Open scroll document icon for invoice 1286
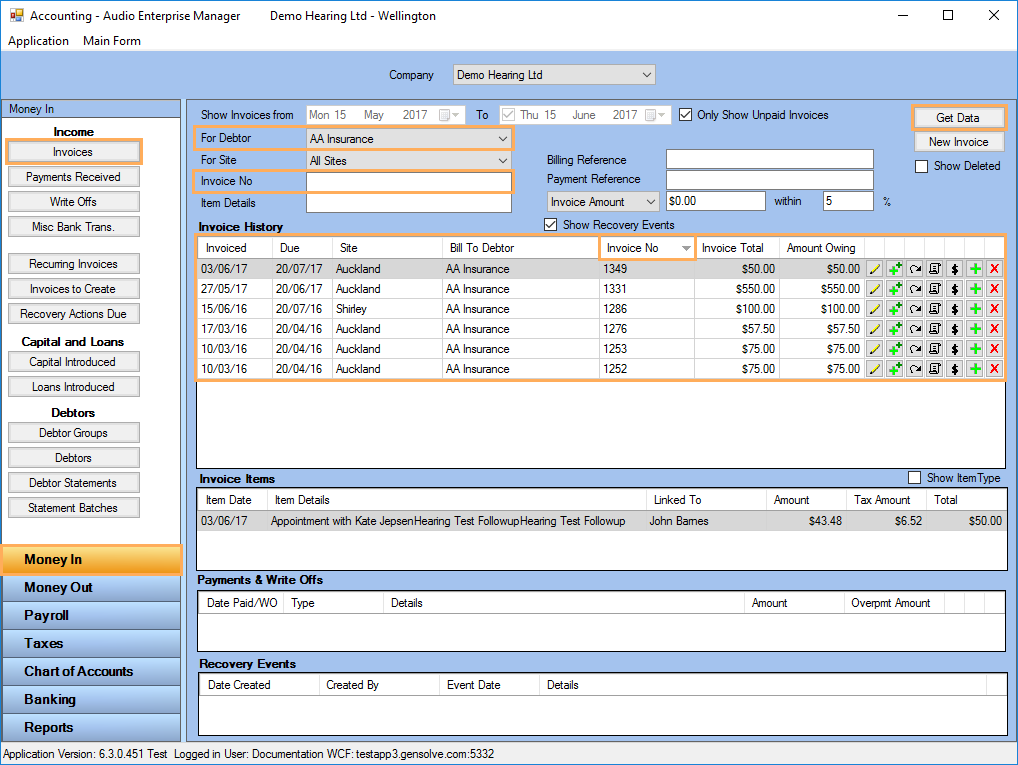Screen dimensions: 1018x765 (935, 309)
